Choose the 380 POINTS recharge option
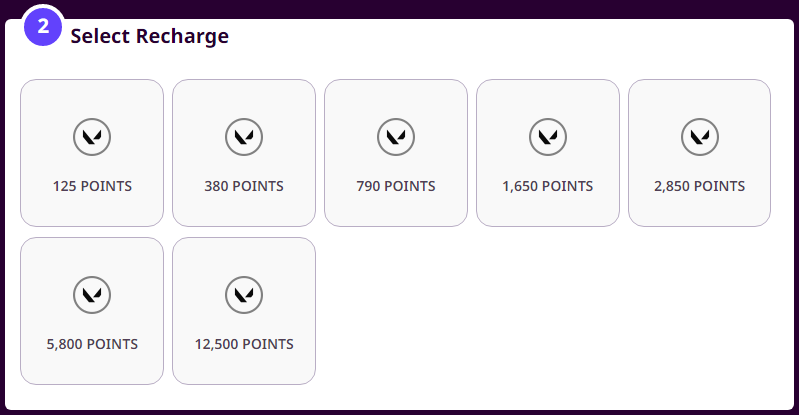 (x=244, y=153)
